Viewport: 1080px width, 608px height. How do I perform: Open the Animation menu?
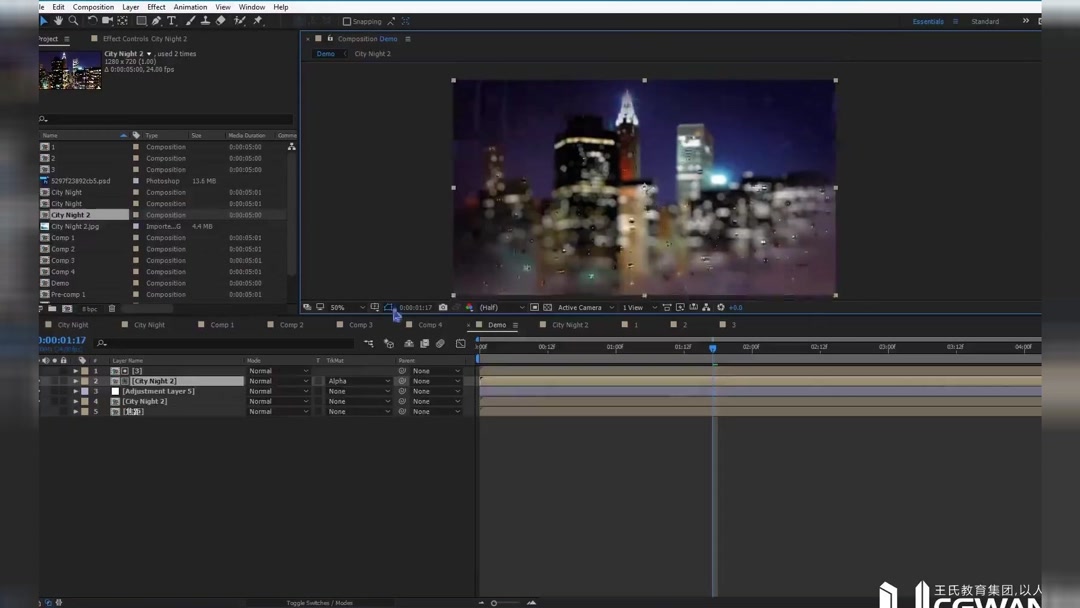(x=190, y=7)
